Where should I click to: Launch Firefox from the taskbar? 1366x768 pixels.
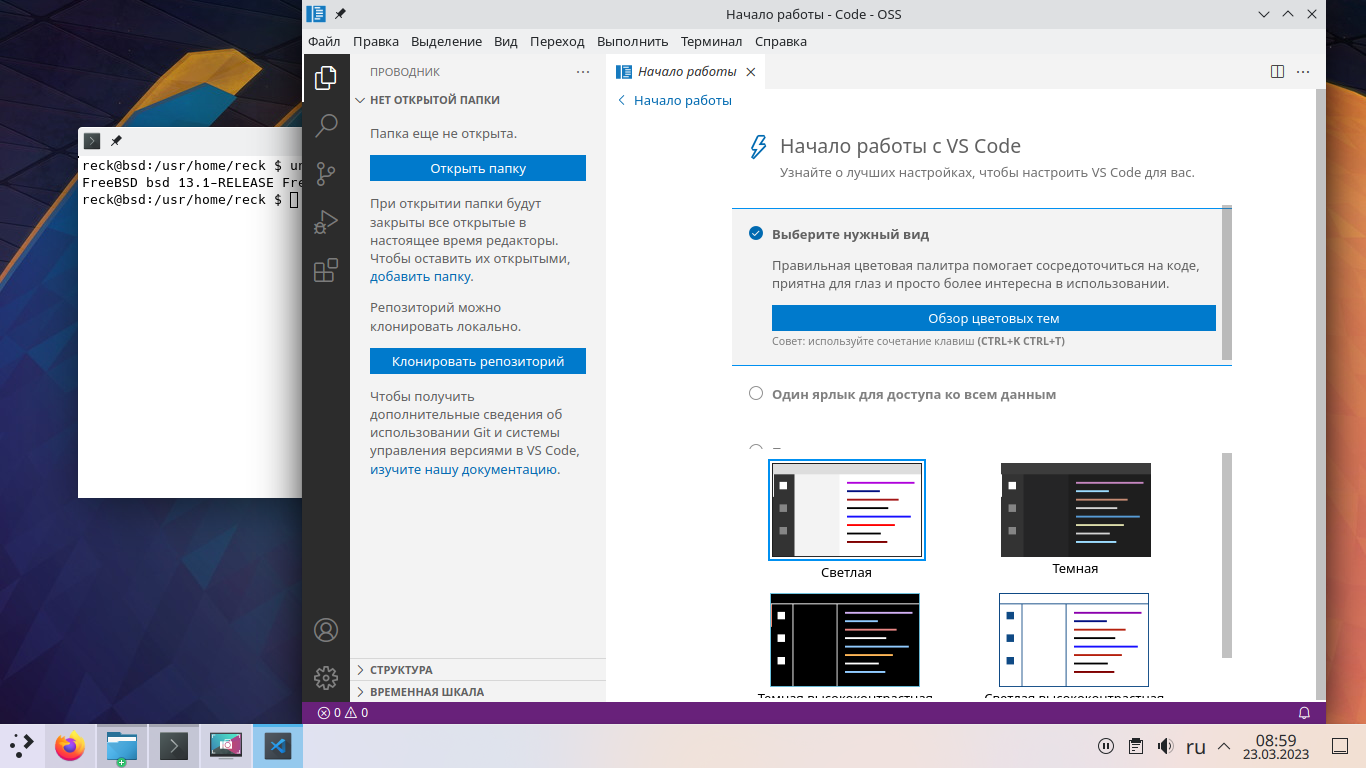coord(70,746)
